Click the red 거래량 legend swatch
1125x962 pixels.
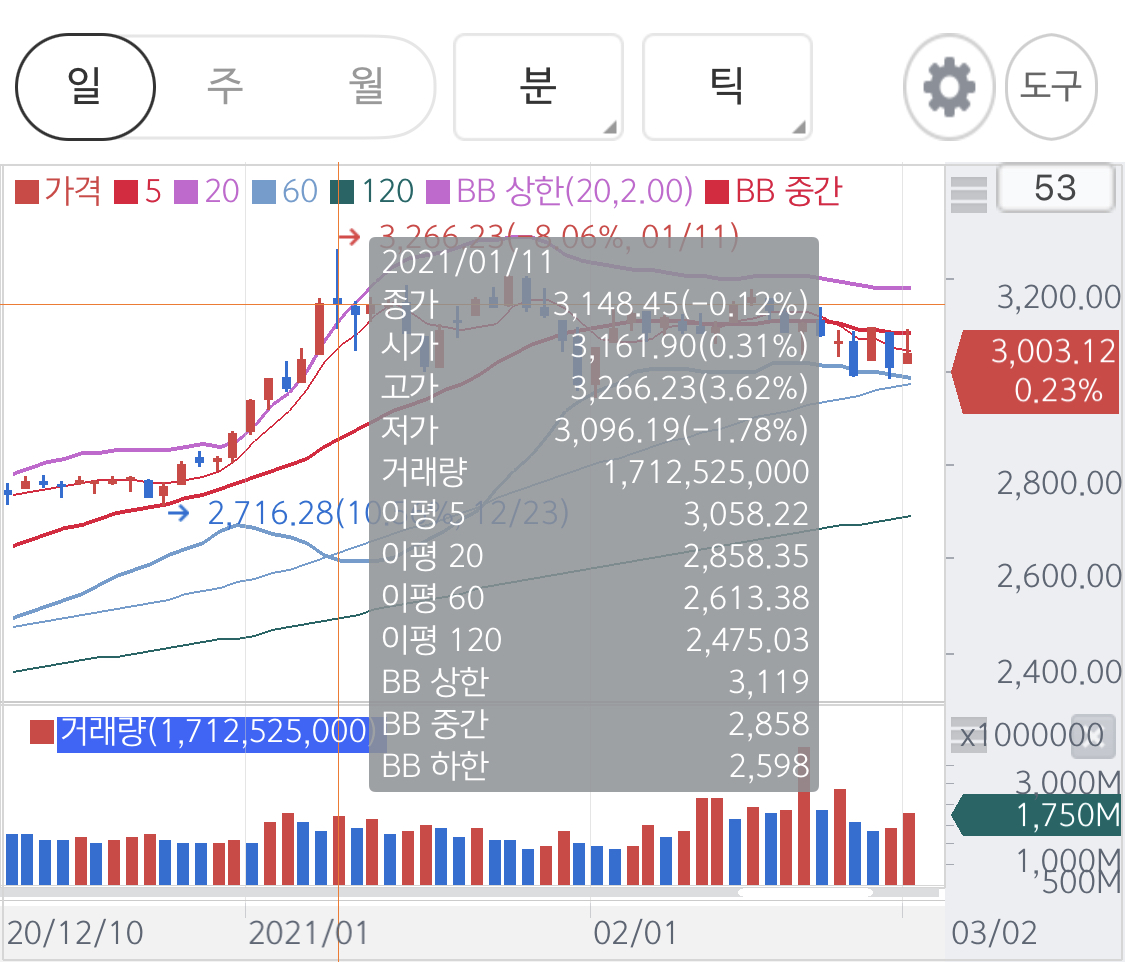(42, 733)
